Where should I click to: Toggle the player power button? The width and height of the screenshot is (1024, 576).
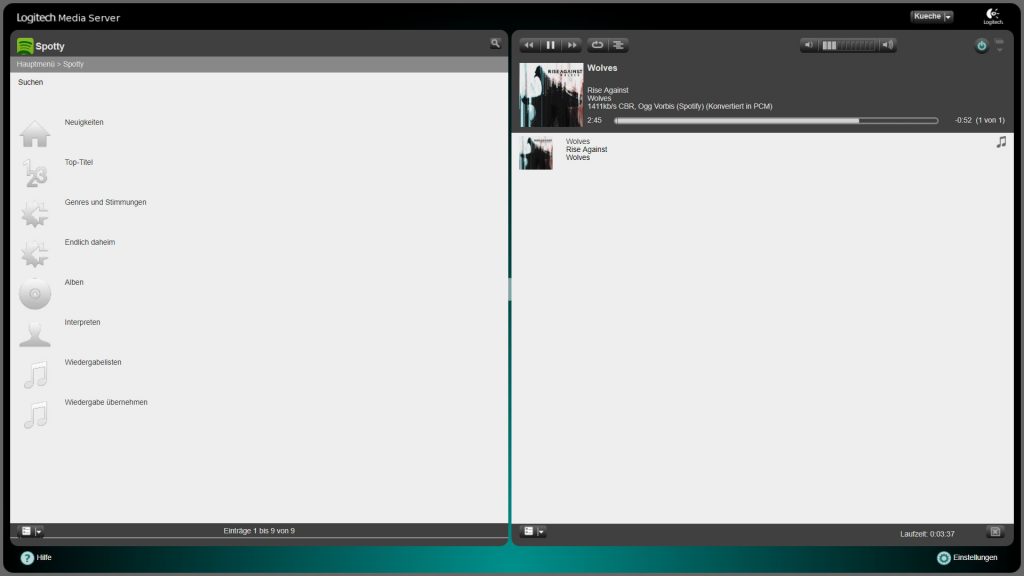pos(982,46)
